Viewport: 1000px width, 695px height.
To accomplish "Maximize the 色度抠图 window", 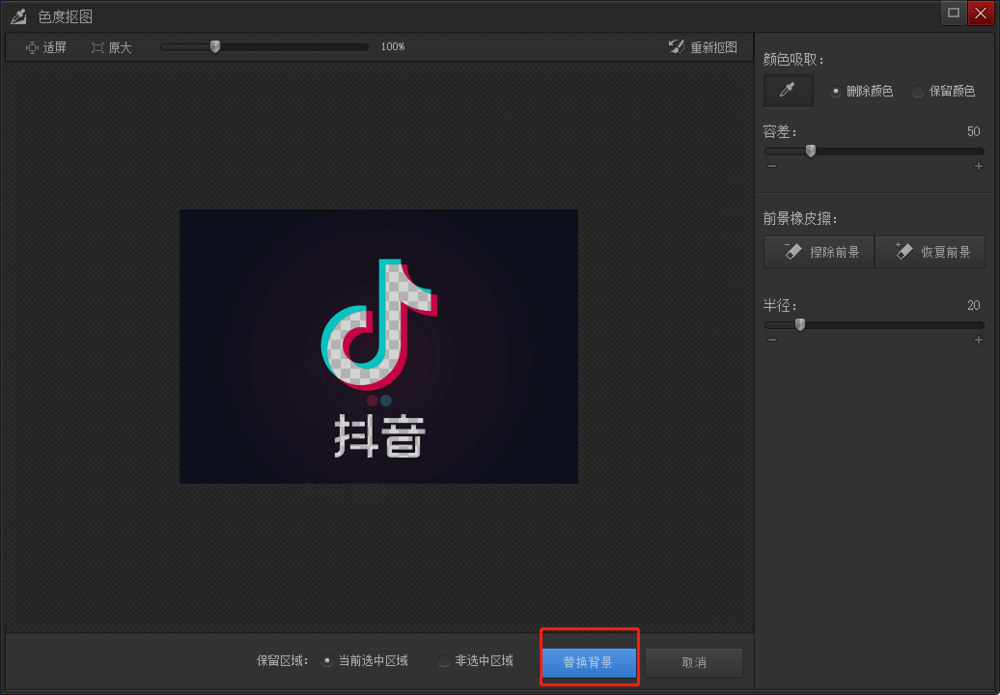I will tap(953, 13).
